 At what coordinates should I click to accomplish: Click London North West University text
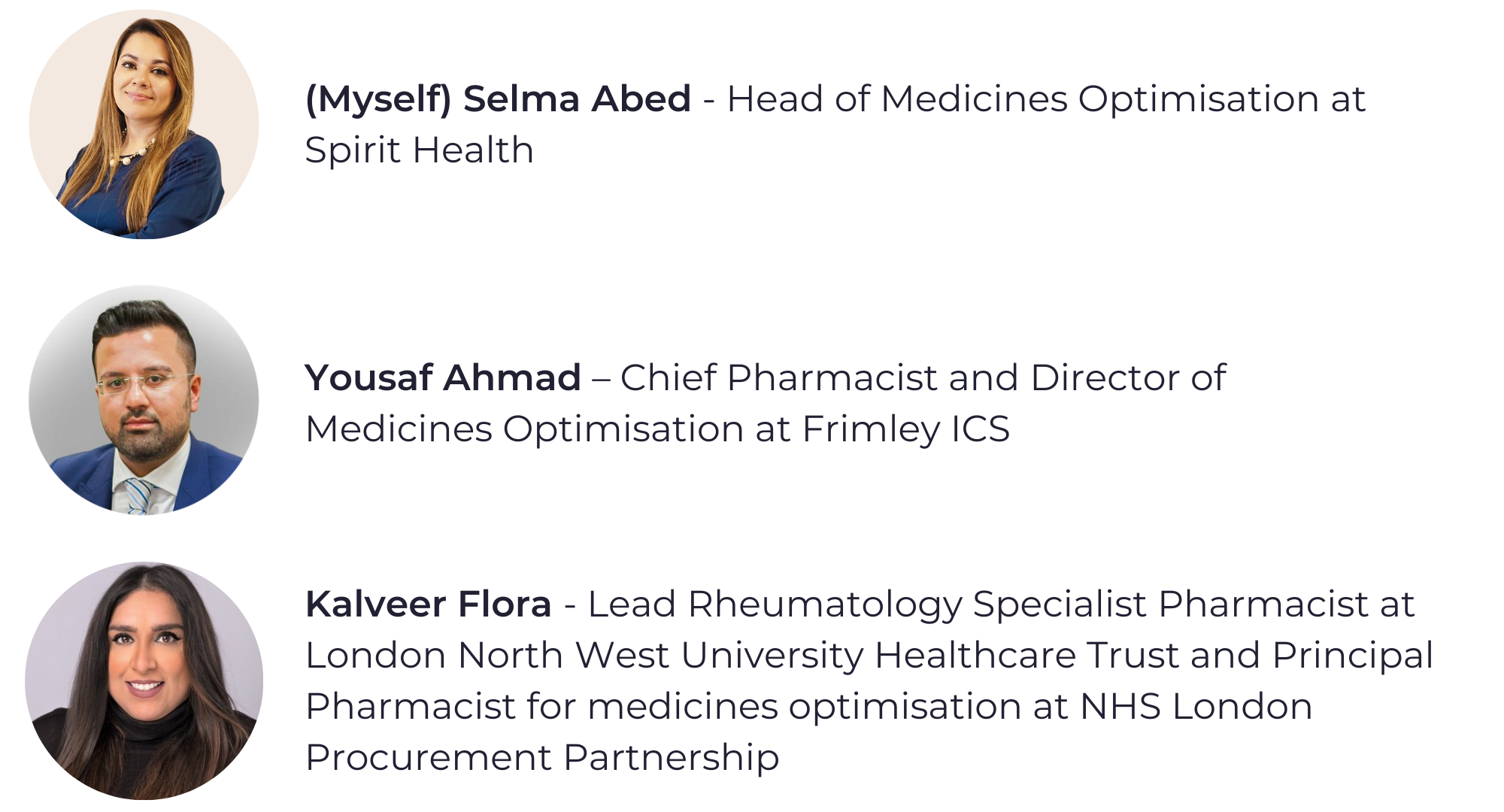pyautogui.click(x=585, y=656)
